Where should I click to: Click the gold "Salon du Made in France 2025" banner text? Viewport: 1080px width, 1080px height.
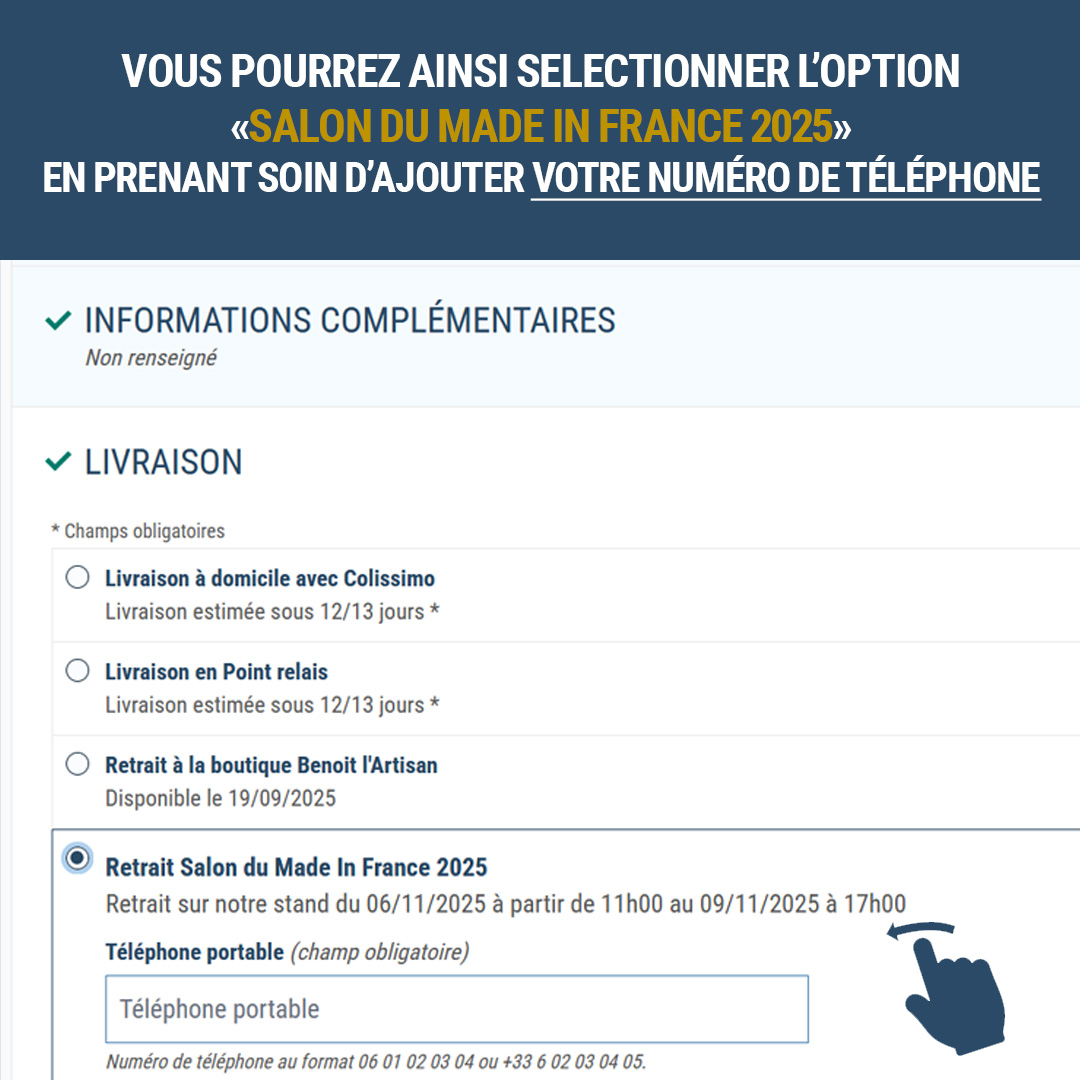(x=541, y=126)
